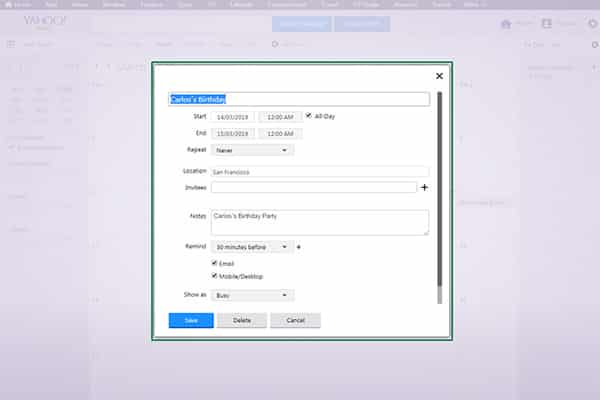The image size is (600, 400).
Task: Open the Yahoo home icon in the header
Action: coord(506,24)
